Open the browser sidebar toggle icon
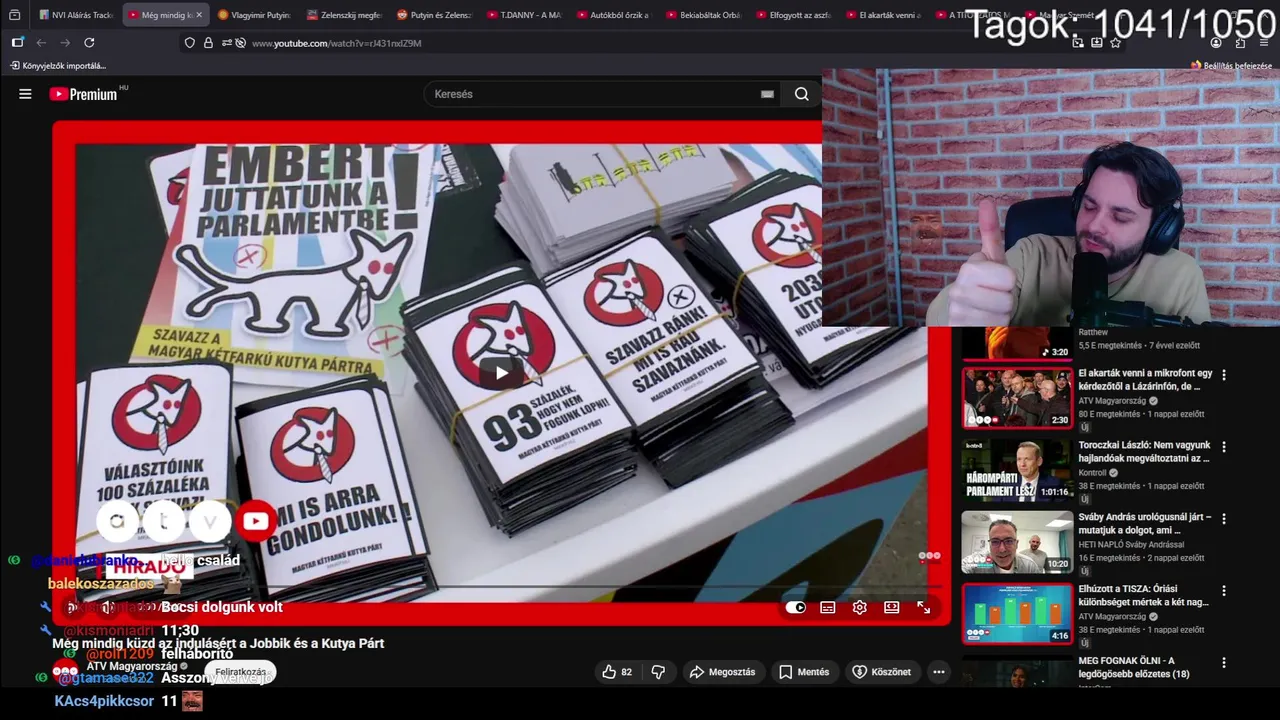 [x=17, y=43]
